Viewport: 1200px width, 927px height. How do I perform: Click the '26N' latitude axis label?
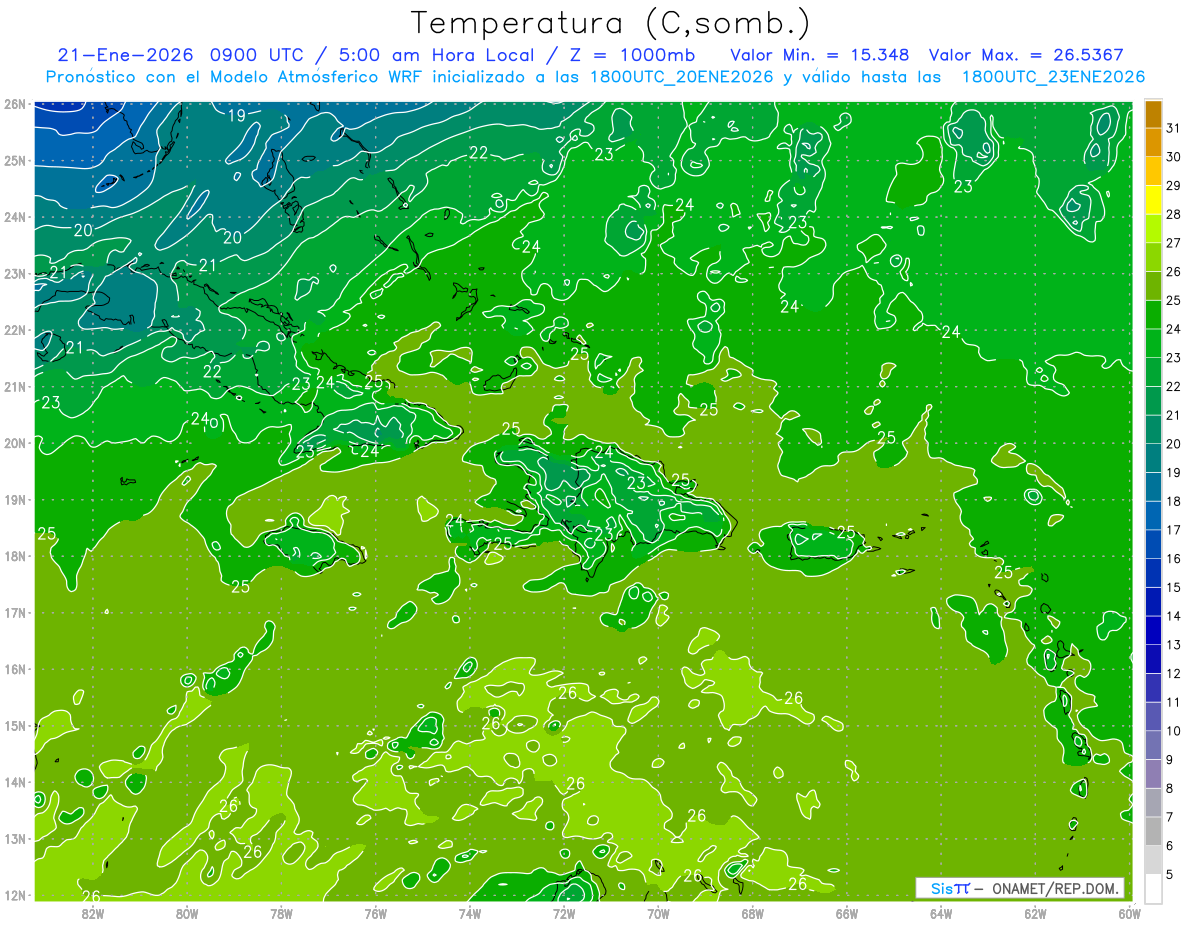point(15,104)
